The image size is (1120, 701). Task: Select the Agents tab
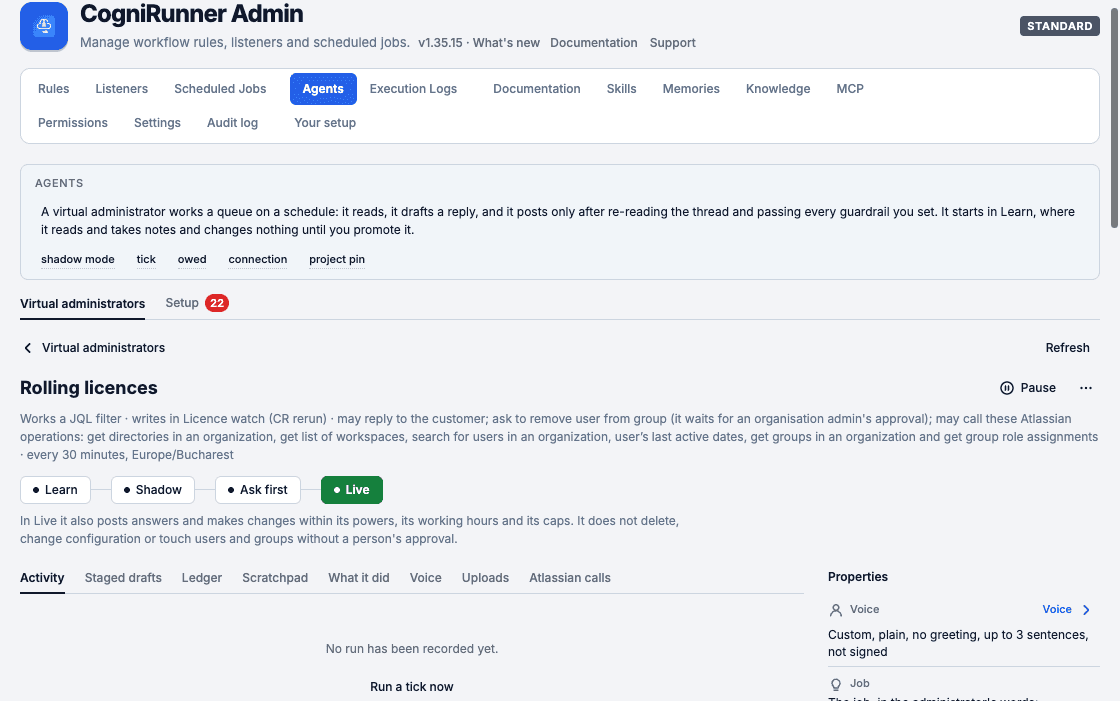[x=323, y=89]
